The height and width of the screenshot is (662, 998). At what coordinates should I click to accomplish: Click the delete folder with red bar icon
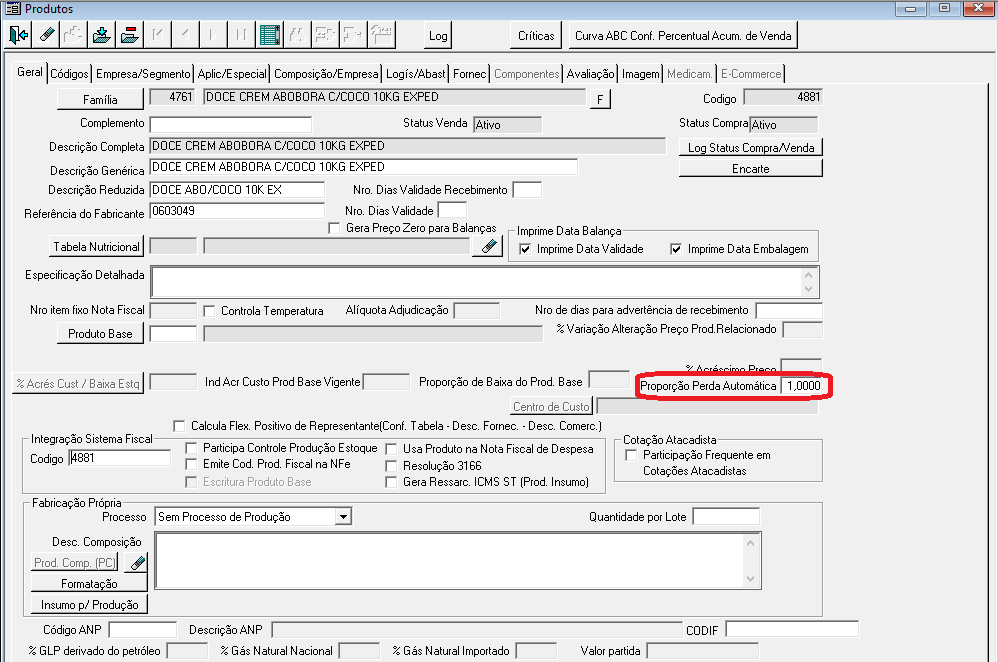130,35
